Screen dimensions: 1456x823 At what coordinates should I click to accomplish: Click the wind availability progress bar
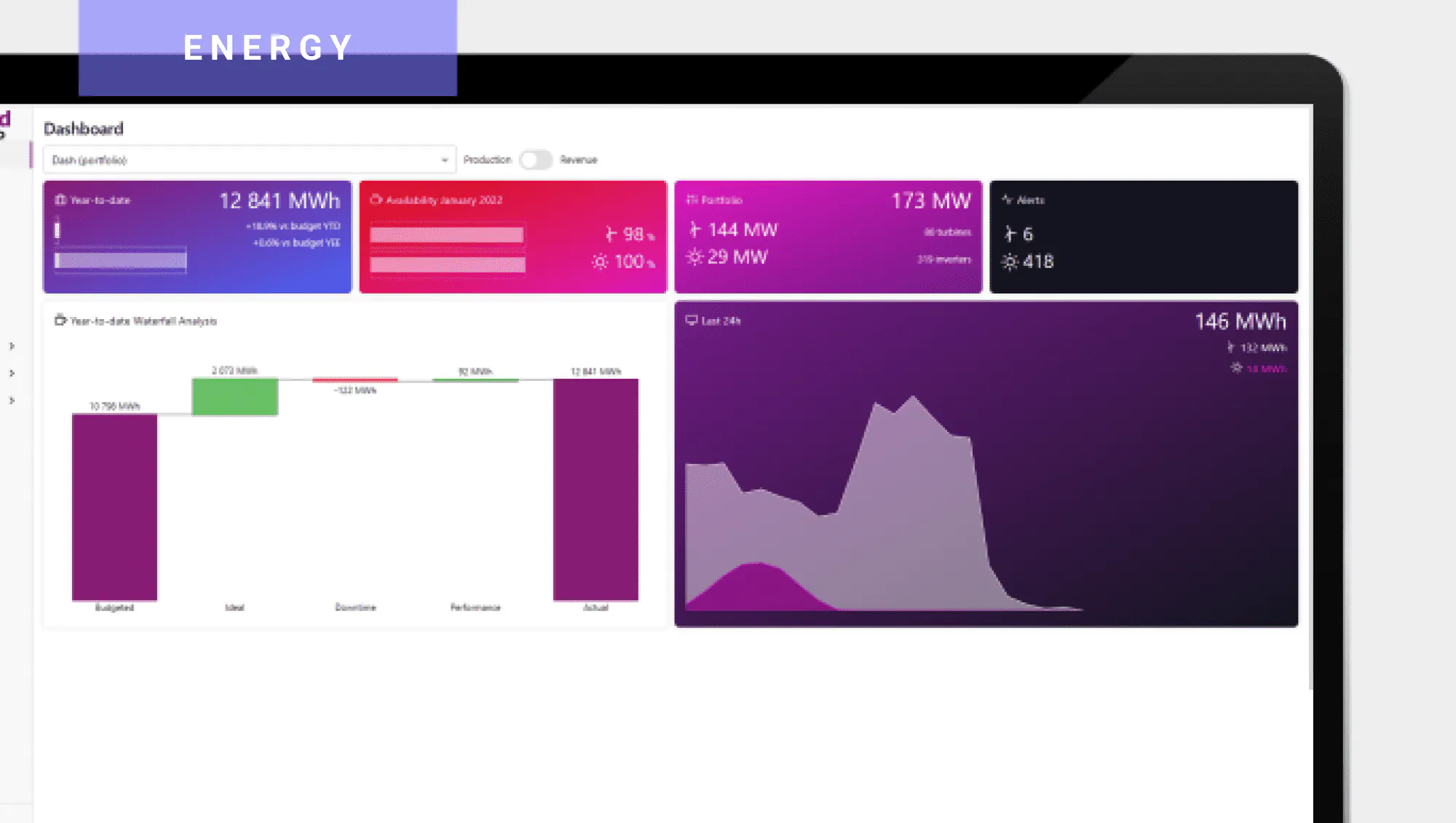[447, 235]
